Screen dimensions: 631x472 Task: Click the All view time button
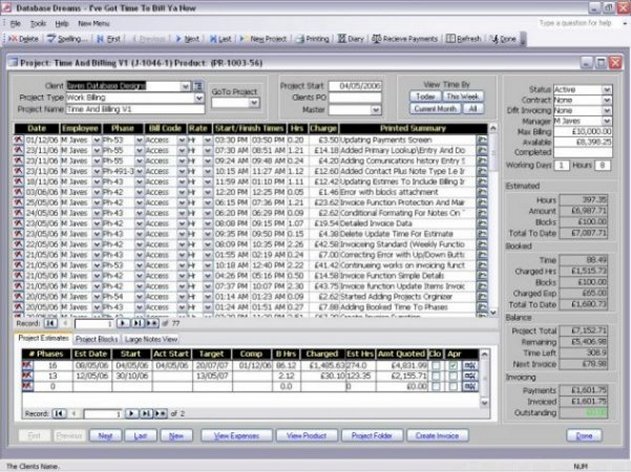(473, 109)
